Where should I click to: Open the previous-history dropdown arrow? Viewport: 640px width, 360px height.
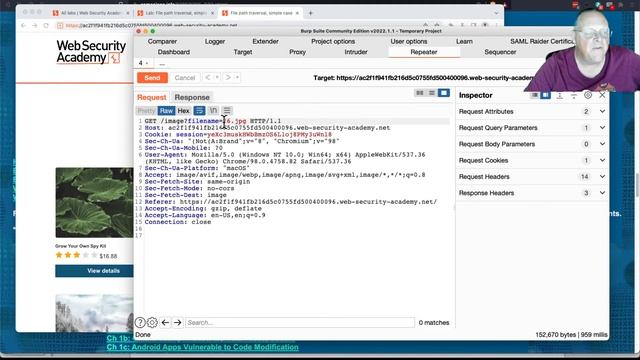pyautogui.click(x=217, y=77)
